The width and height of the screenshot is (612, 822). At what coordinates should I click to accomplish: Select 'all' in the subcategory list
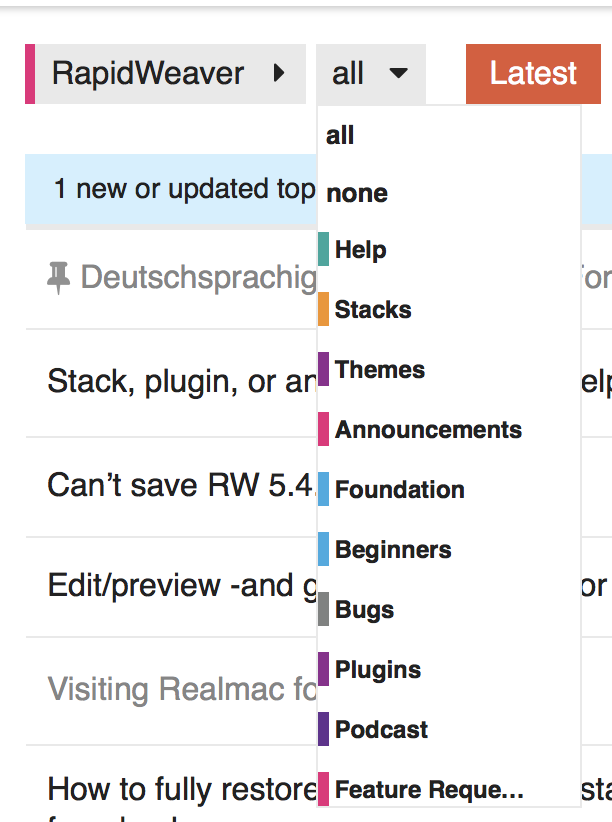[341, 136]
